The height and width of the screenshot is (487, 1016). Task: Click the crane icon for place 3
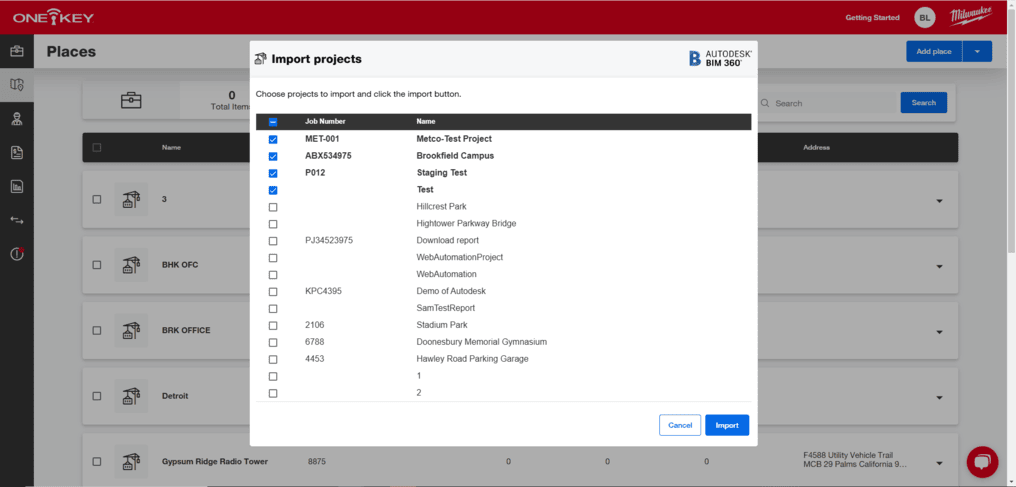coord(131,199)
